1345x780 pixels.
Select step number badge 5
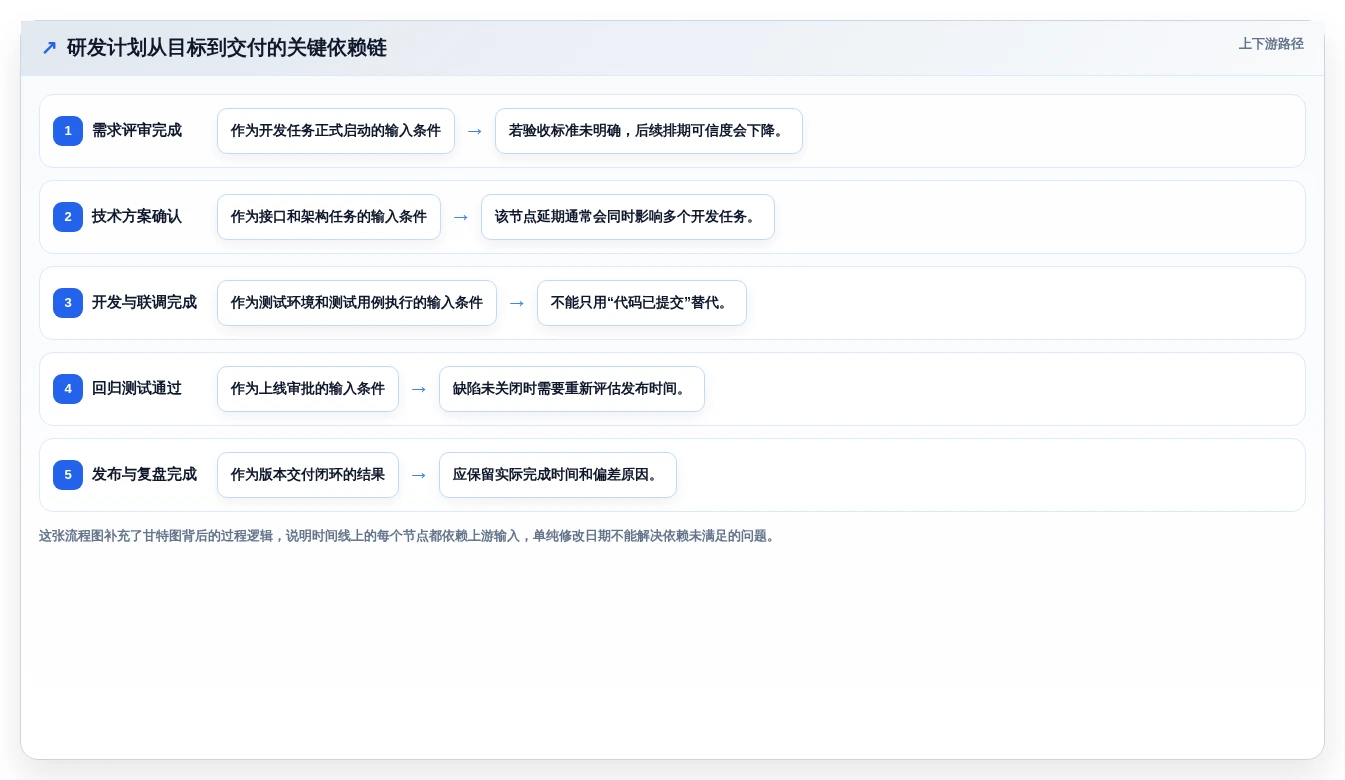click(x=68, y=475)
